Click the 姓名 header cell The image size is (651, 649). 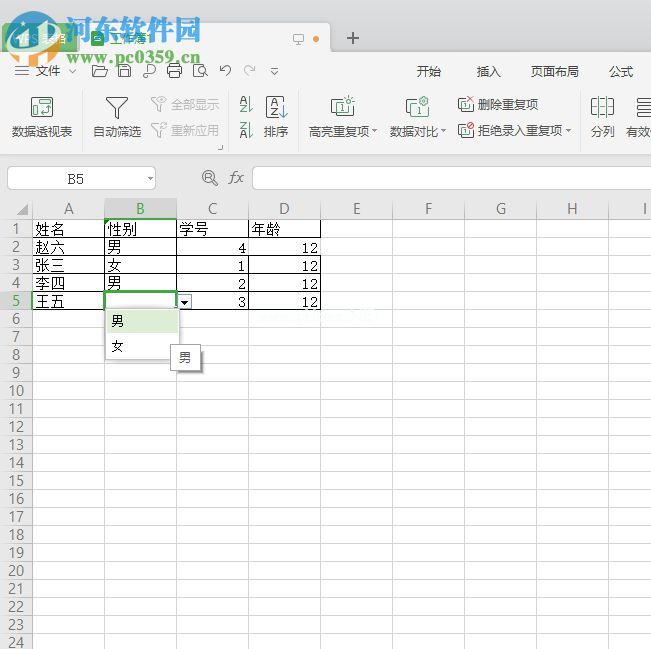[69, 228]
